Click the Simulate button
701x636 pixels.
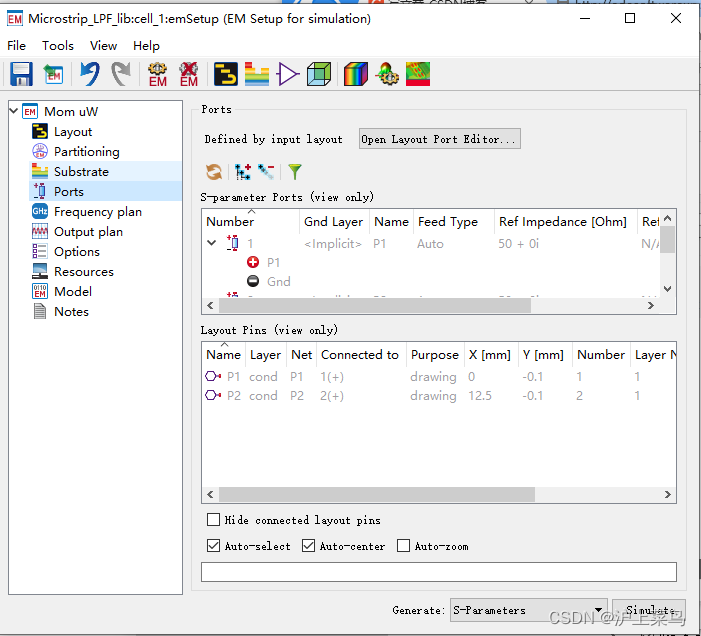(649, 610)
